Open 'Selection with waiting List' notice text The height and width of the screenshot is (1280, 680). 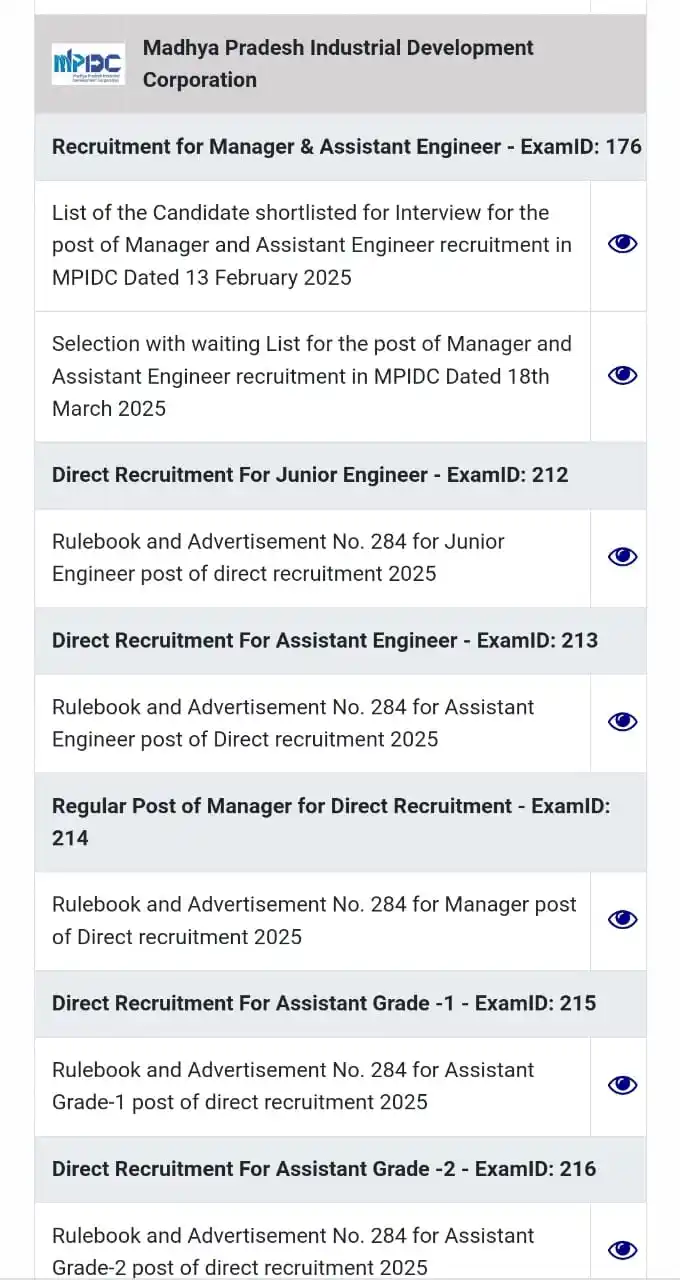pos(311,375)
